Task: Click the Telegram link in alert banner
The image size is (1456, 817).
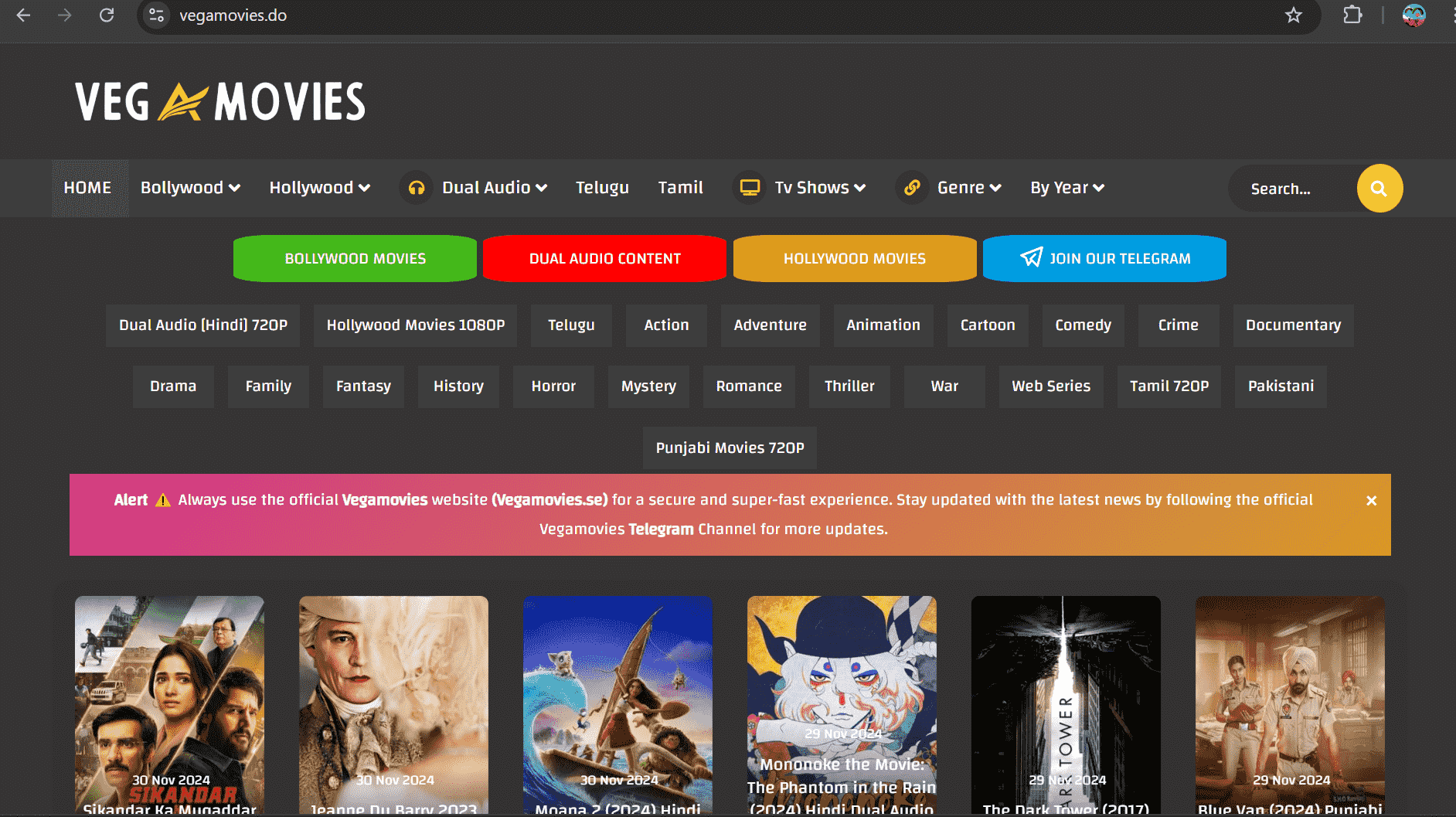Action: tap(661, 529)
